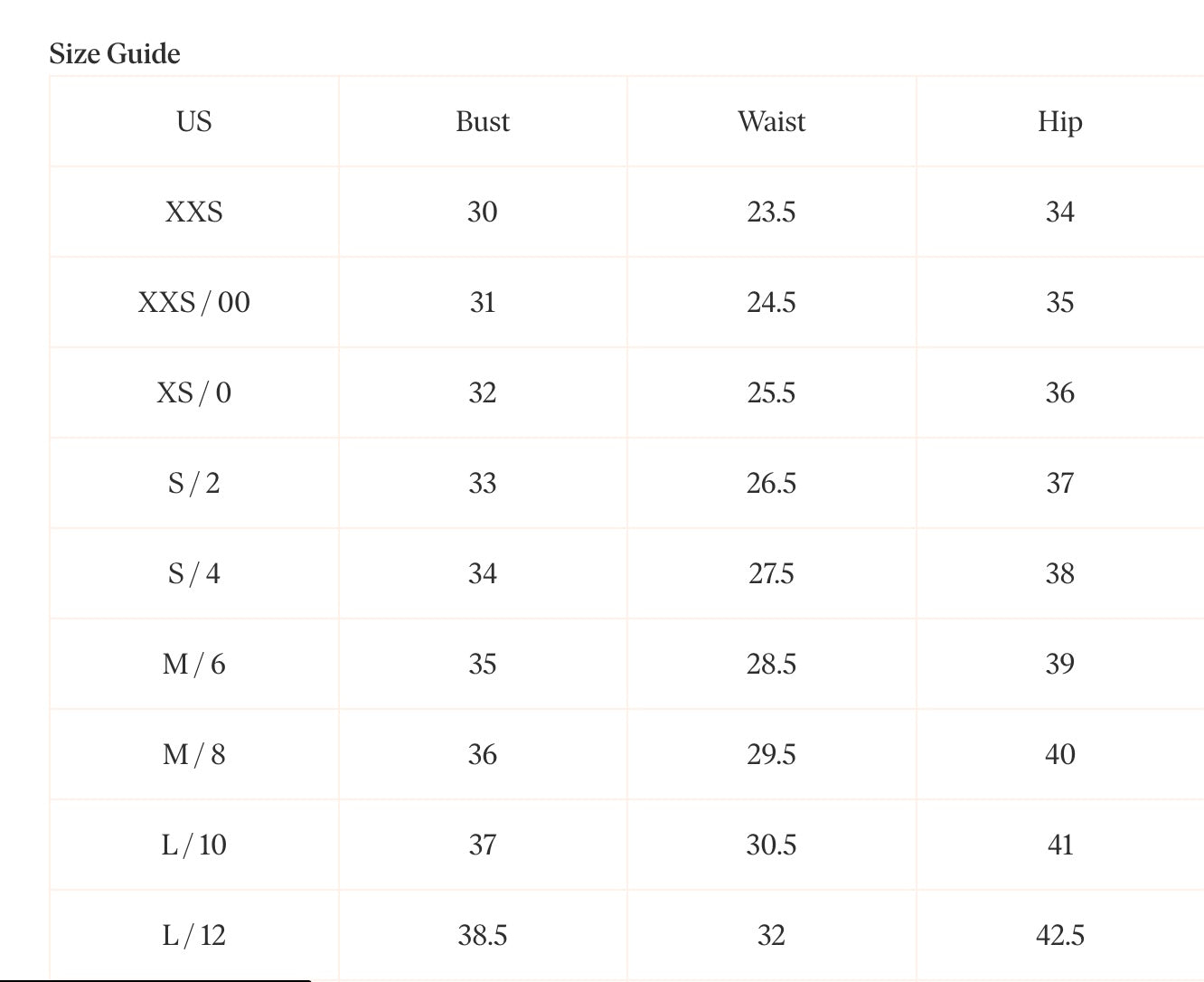Click the hip value 39
This screenshot has width=1204, height=982.
[1059, 664]
